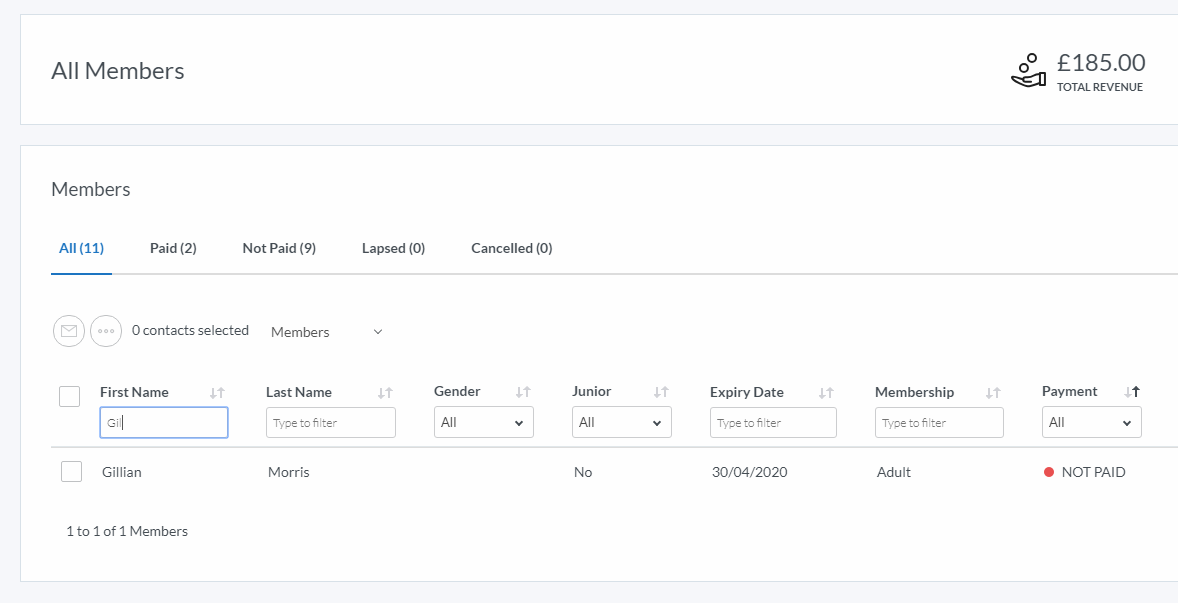Viewport: 1178px width, 603px height.
Task: Click the Last Name filter field
Action: (330, 423)
